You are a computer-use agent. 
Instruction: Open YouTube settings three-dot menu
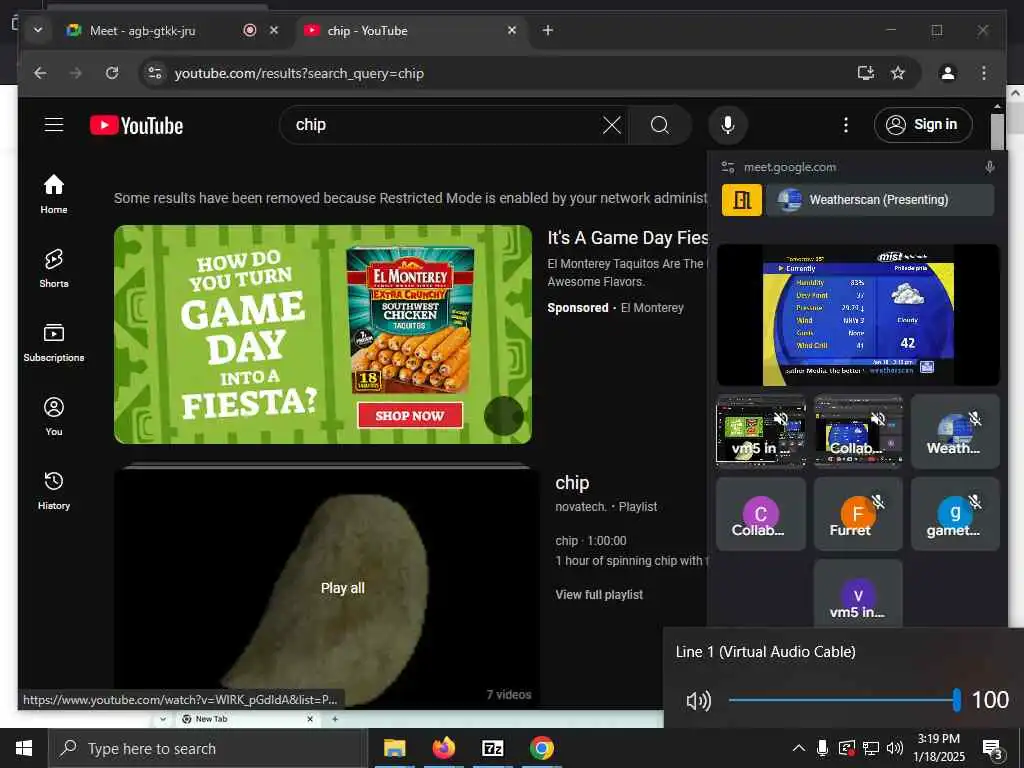tap(846, 125)
